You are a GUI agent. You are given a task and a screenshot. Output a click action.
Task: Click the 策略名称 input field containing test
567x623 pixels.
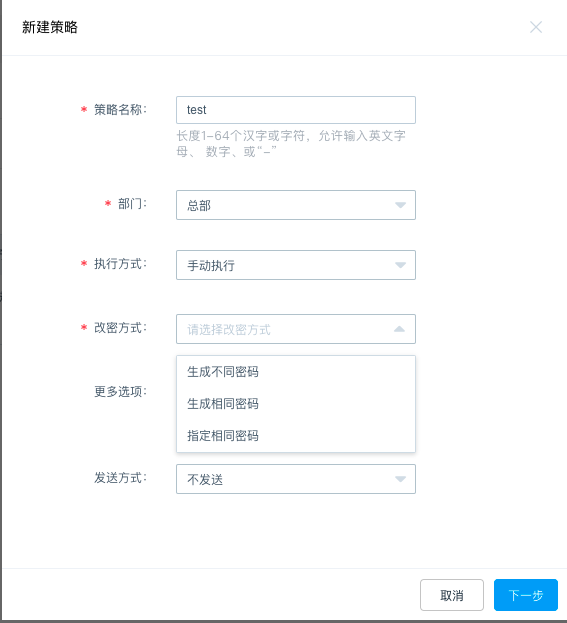point(296,110)
